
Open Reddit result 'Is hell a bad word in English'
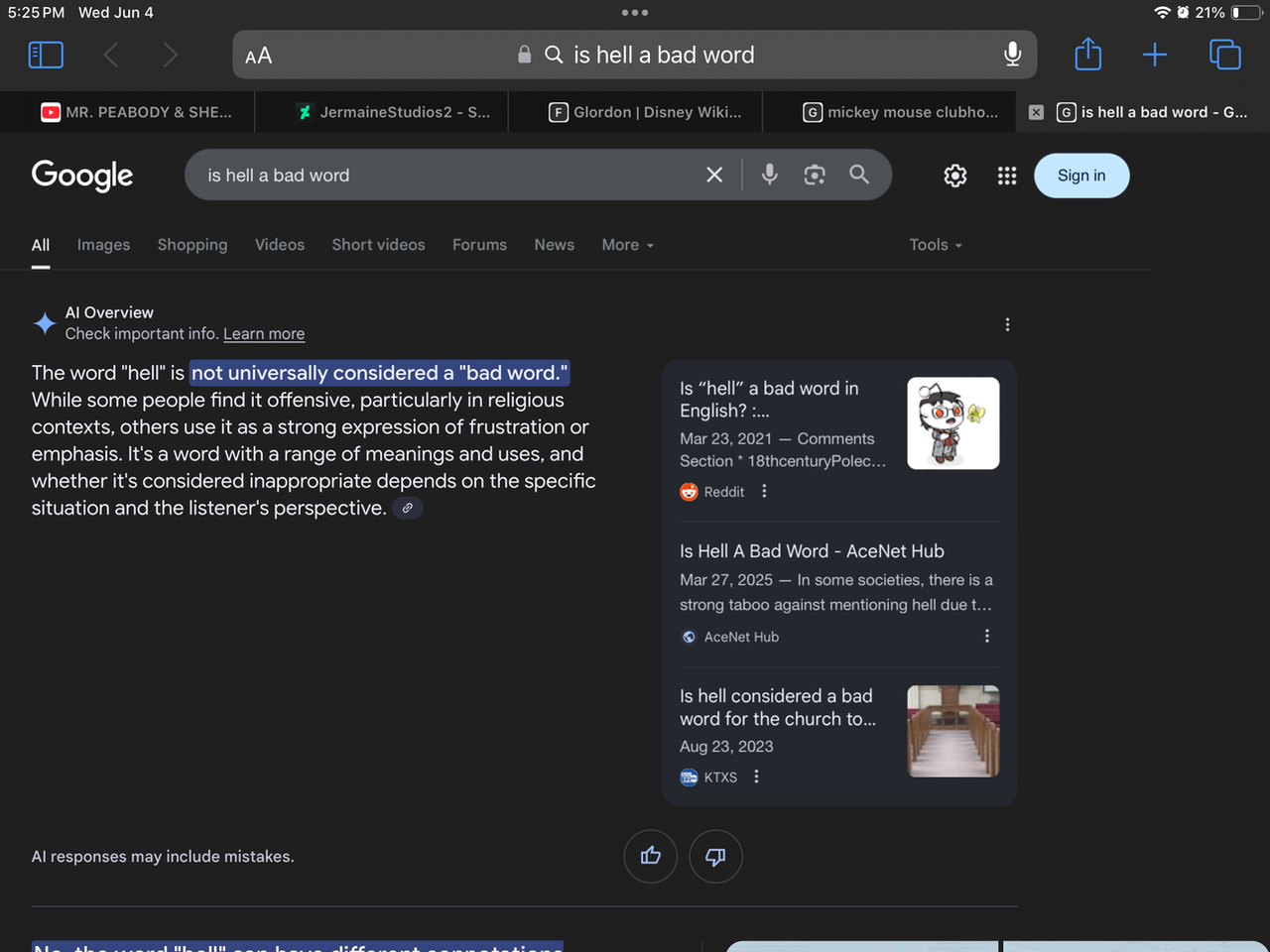tap(769, 400)
